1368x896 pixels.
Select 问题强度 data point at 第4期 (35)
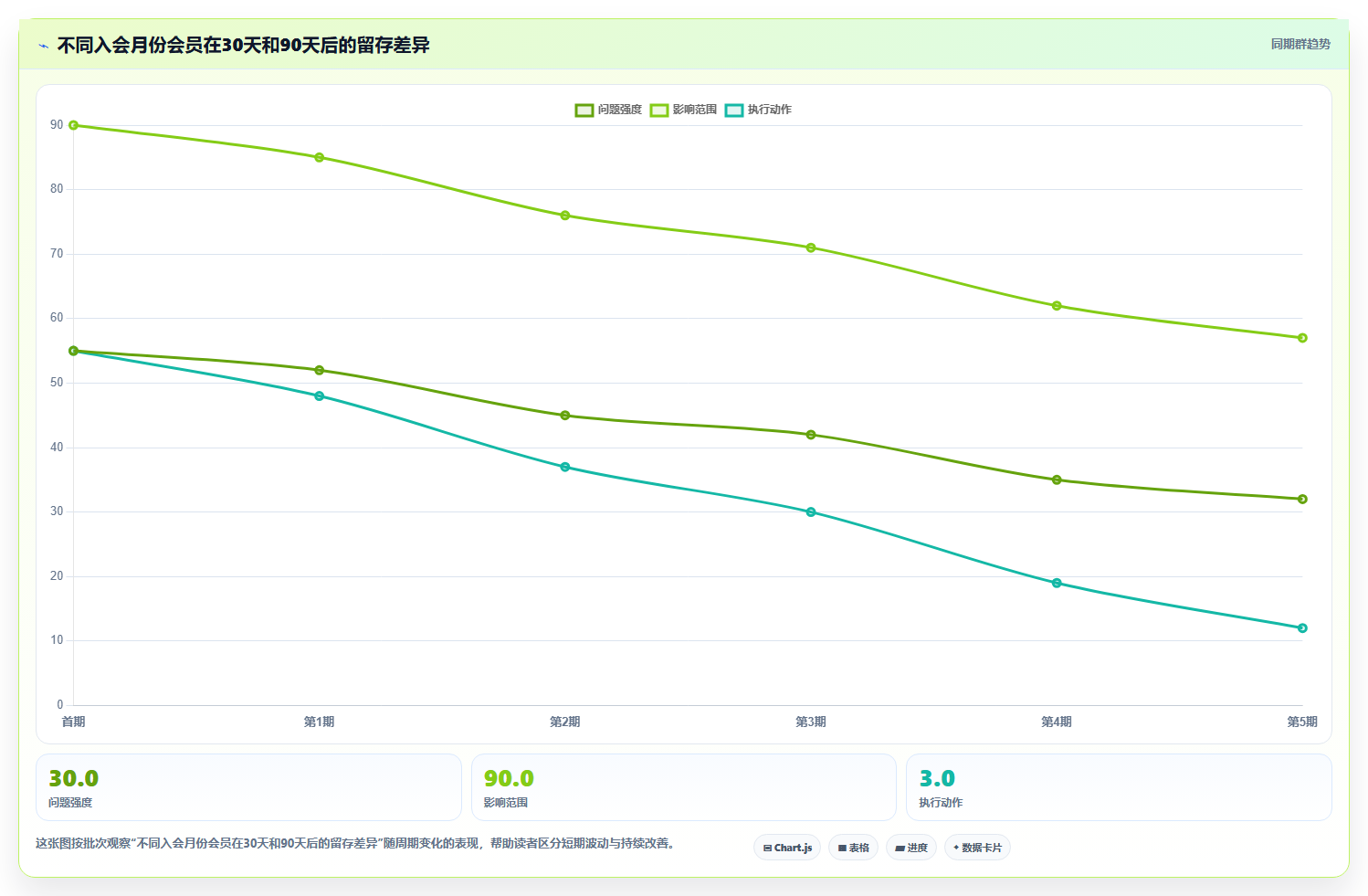click(x=1057, y=480)
